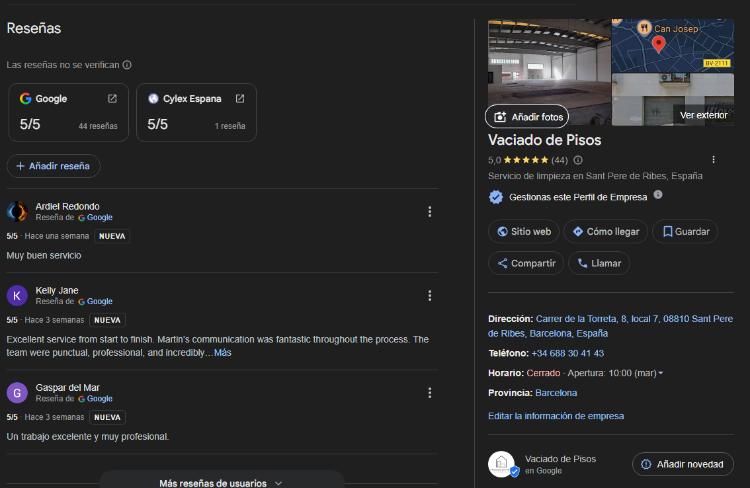Viewport: 750px width, 488px height.
Task: Click 'Cómo llegar' directions button
Action: pos(605,231)
